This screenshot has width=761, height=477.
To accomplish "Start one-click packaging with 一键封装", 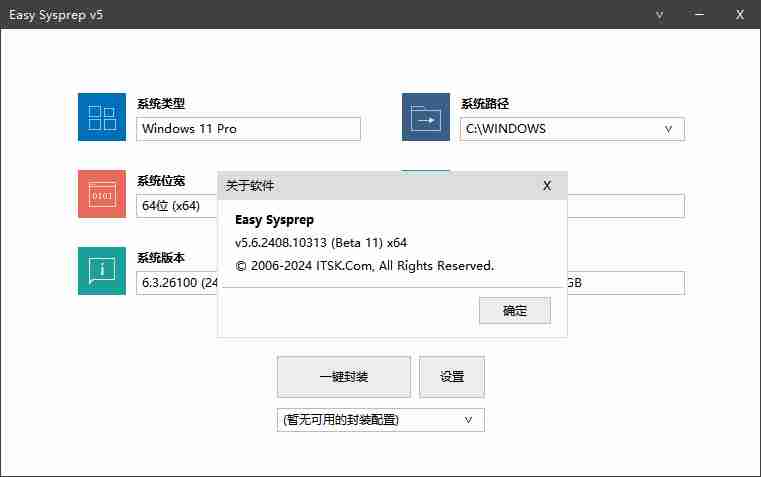I will (x=344, y=377).
